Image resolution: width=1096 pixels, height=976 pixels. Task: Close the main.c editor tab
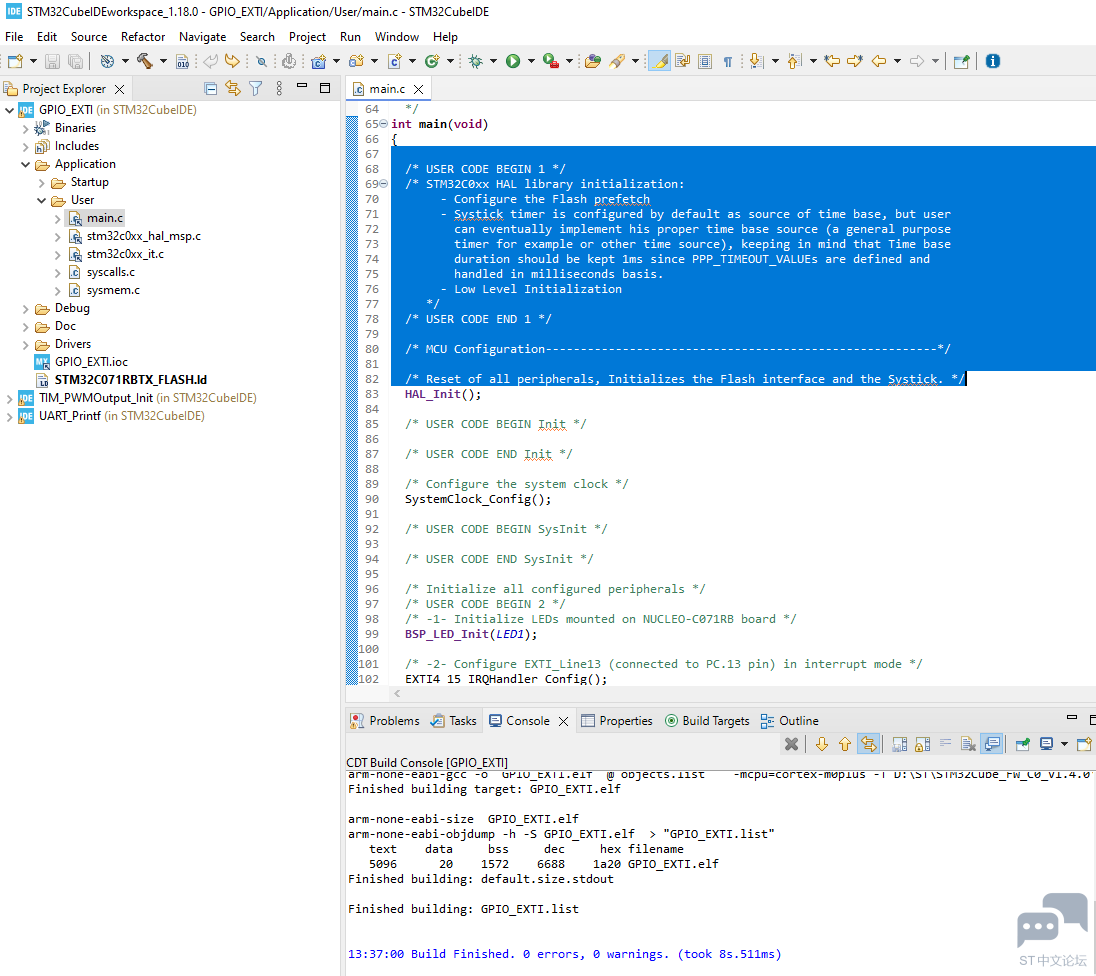pyautogui.click(x=419, y=89)
